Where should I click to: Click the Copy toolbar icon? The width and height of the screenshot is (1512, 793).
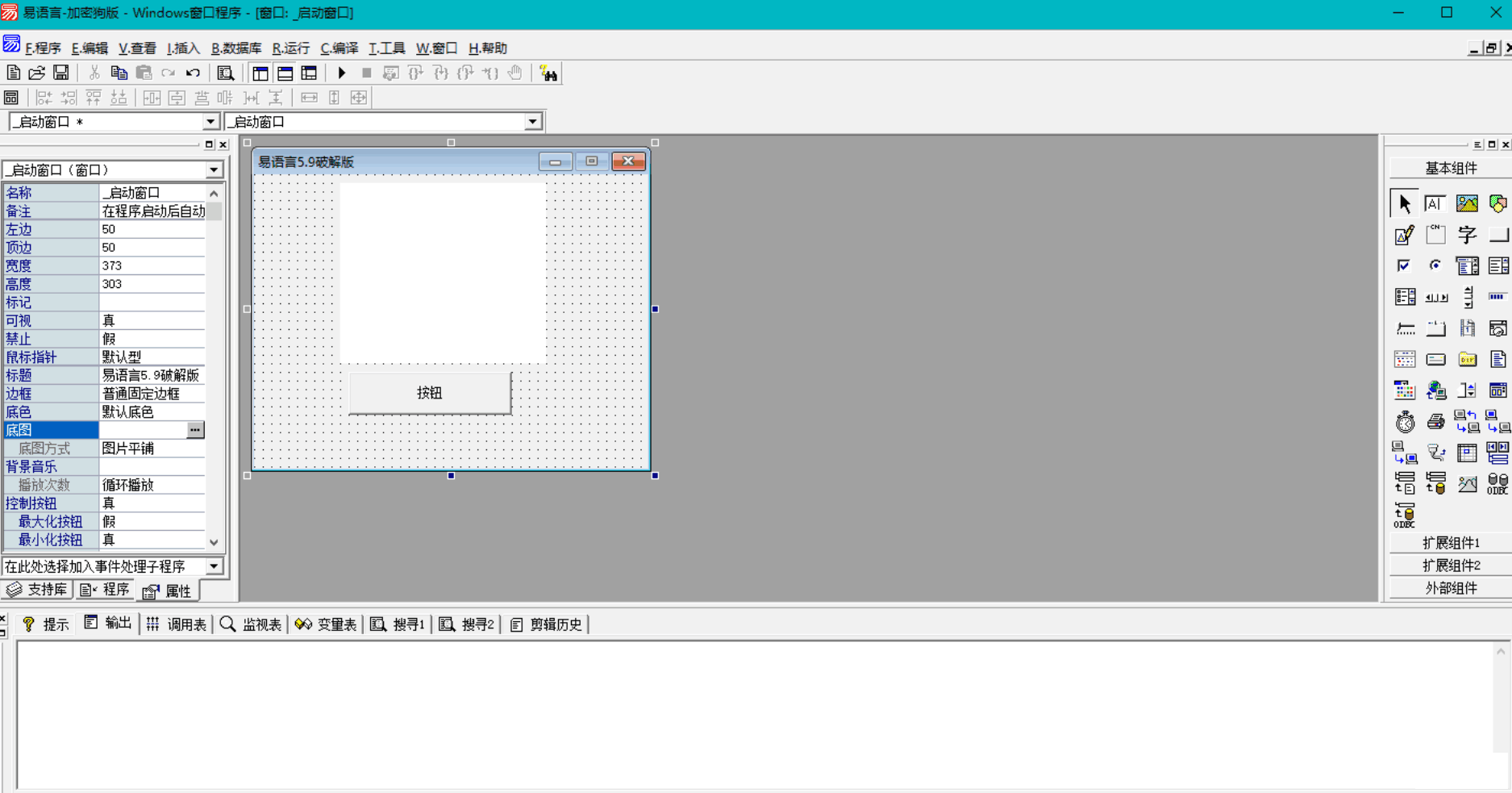point(119,73)
